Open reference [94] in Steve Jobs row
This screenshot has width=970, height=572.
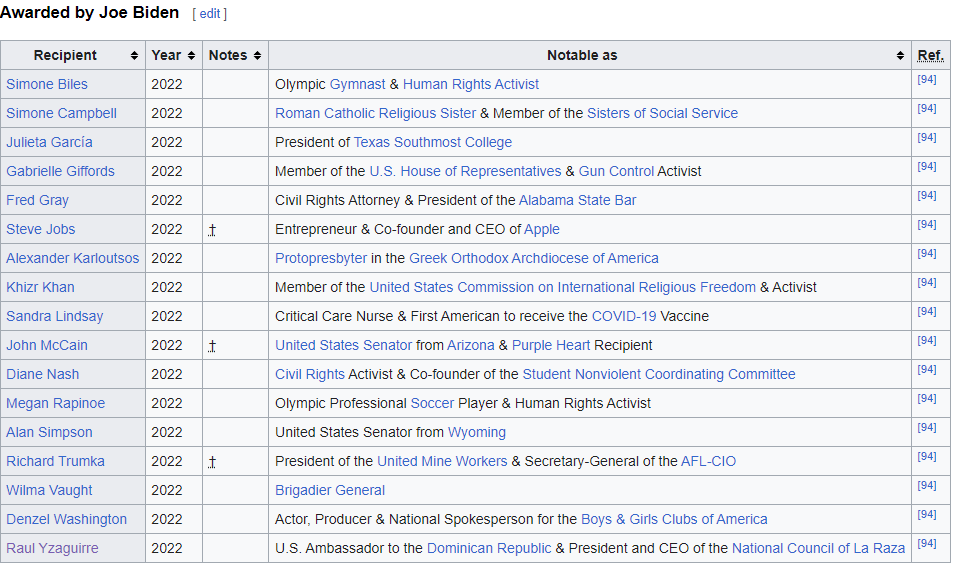click(x=927, y=224)
